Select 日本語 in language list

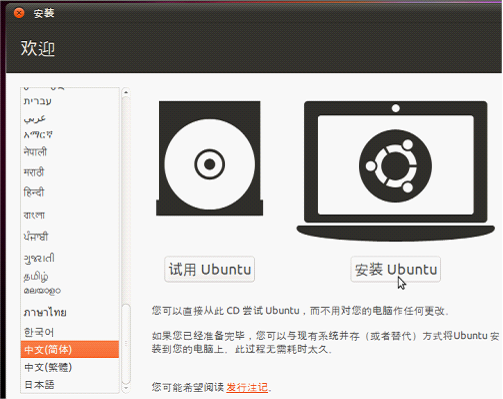tap(70, 385)
